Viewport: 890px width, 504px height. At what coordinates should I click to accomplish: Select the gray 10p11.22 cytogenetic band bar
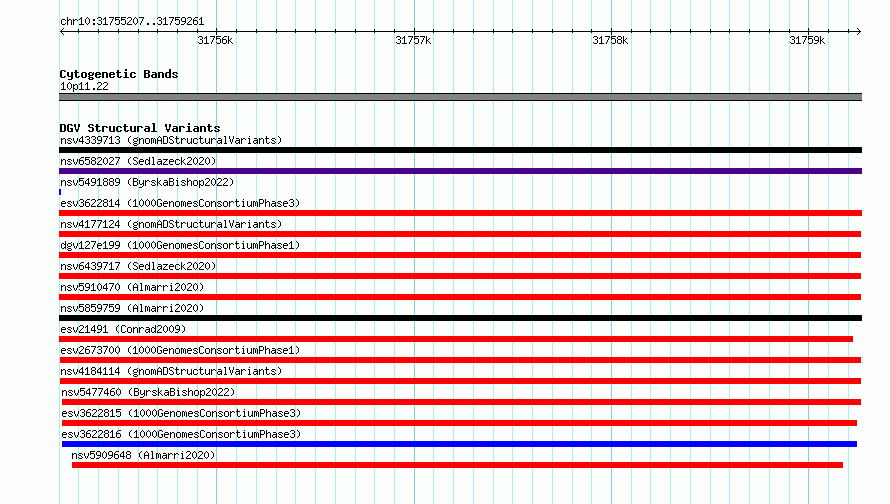(x=460, y=97)
